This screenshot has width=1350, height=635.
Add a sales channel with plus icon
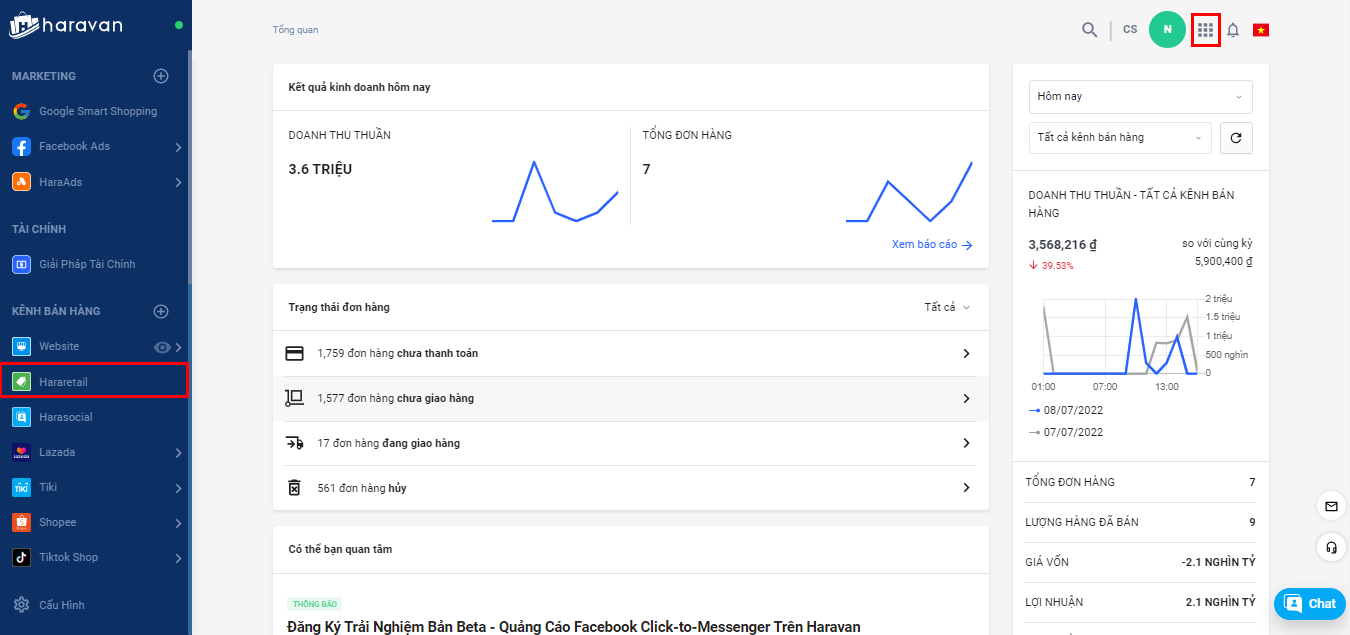161,311
